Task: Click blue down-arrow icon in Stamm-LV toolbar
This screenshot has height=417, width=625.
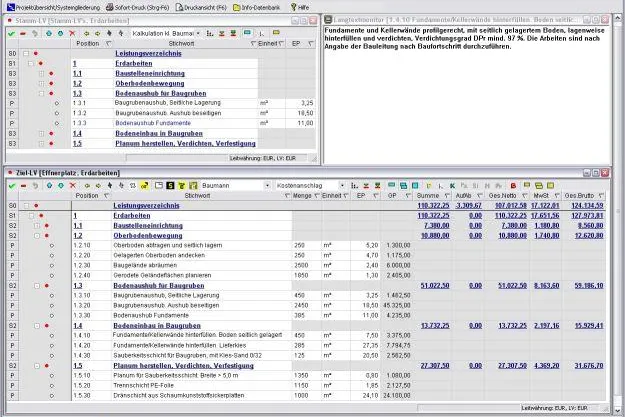Action: pyautogui.click(x=61, y=33)
